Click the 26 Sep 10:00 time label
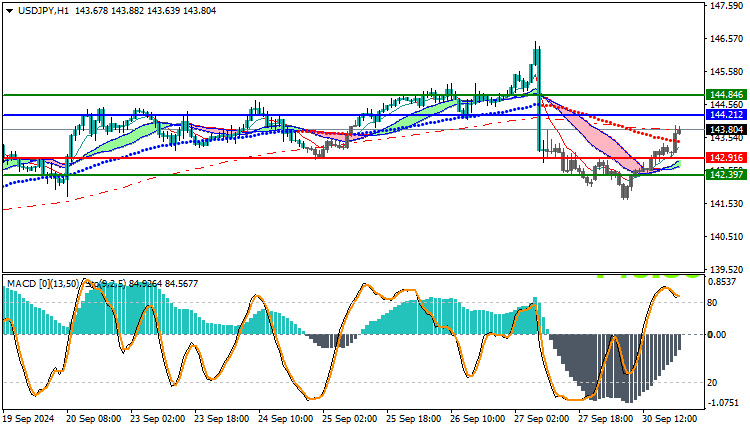The height and width of the screenshot is (430, 750). pyautogui.click(x=478, y=419)
